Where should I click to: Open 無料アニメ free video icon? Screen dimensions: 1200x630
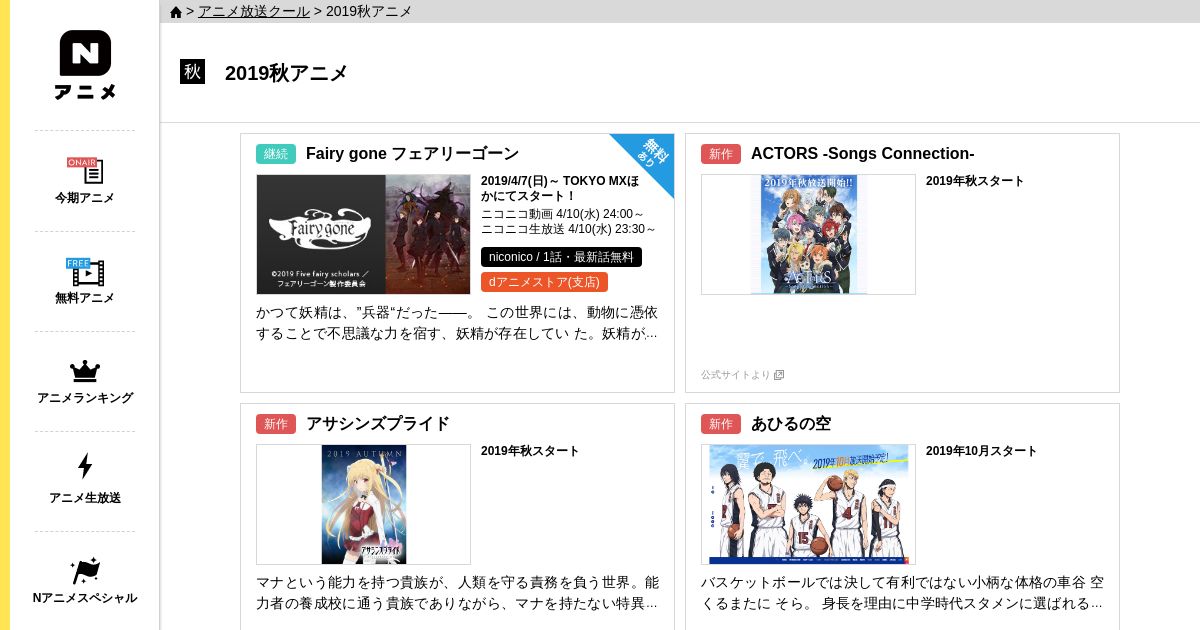click(85, 271)
